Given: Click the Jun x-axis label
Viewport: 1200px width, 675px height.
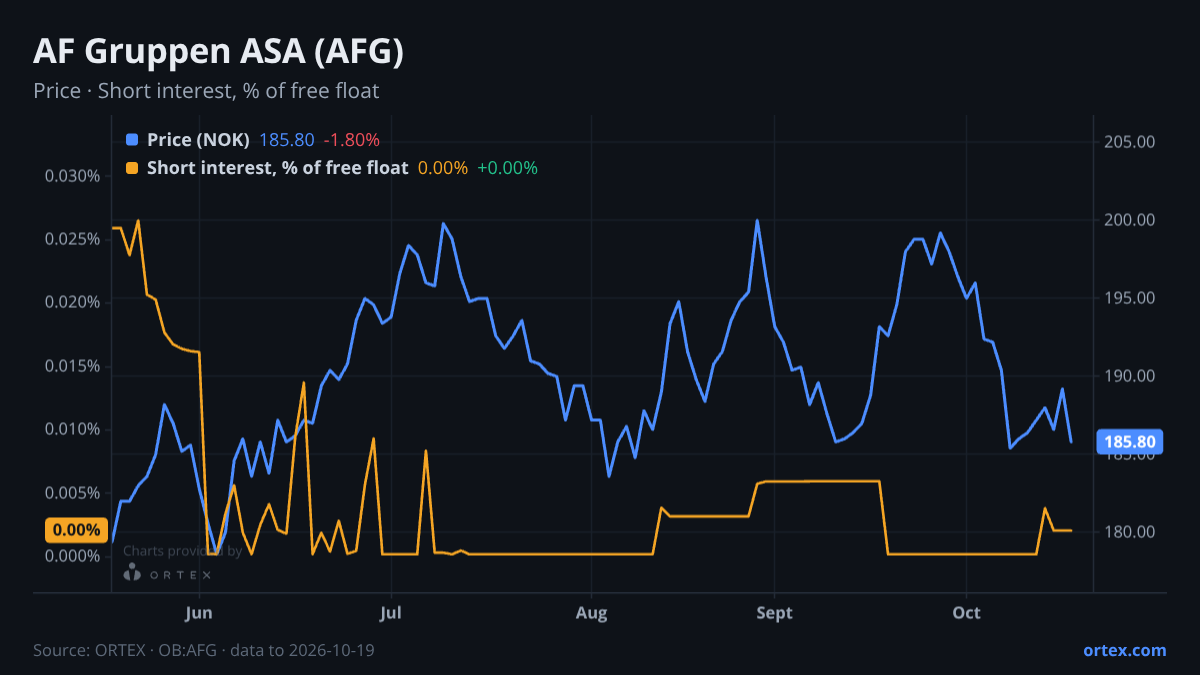Looking at the screenshot, I should coord(199,613).
